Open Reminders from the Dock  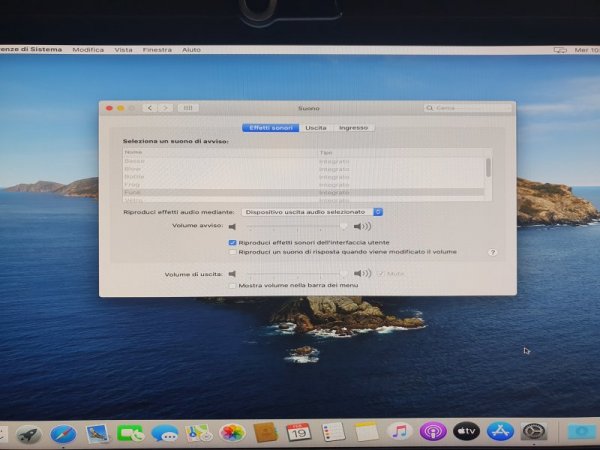click(333, 432)
